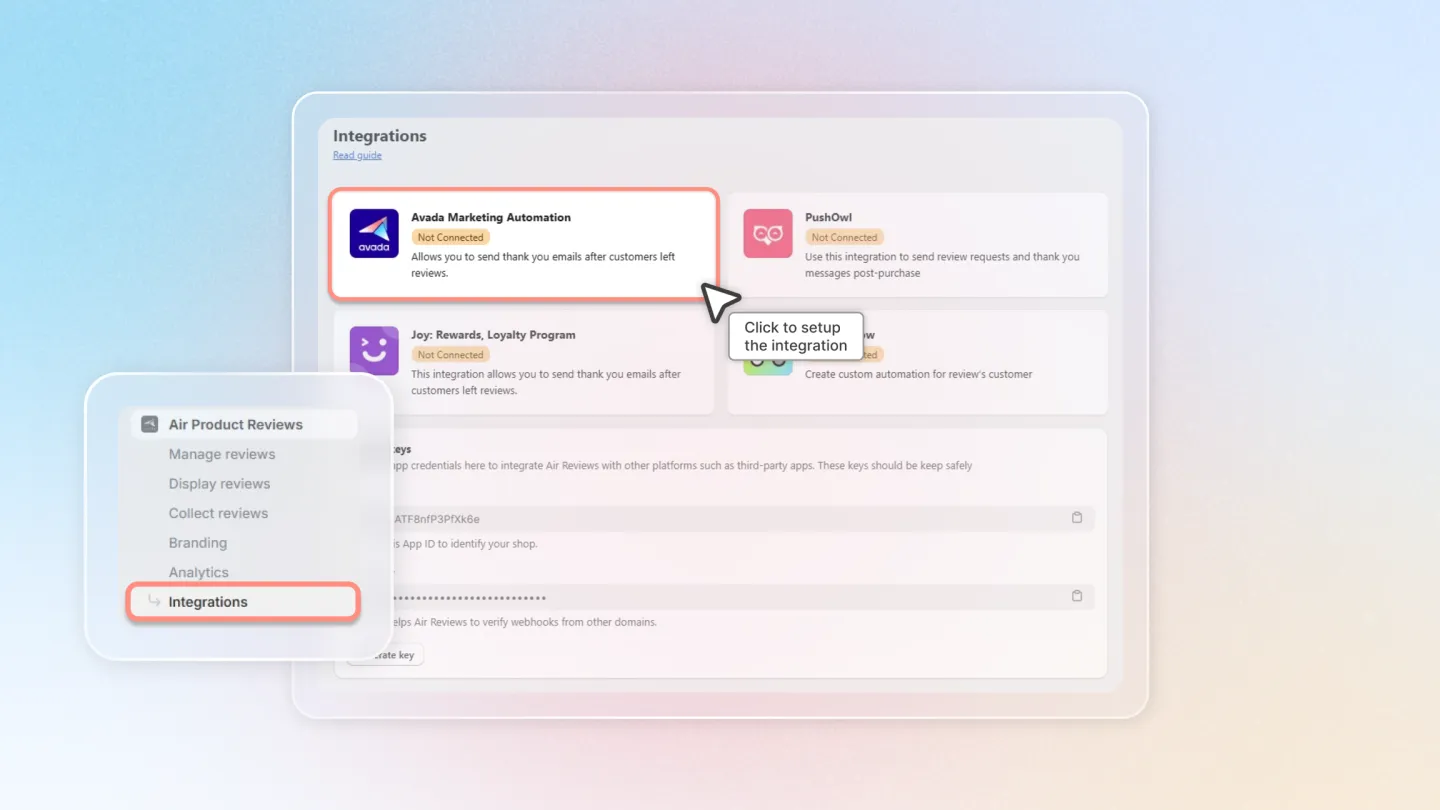Screen dimensions: 1440x810
Task: Click Joy's Not Connected badge
Action: click(450, 355)
